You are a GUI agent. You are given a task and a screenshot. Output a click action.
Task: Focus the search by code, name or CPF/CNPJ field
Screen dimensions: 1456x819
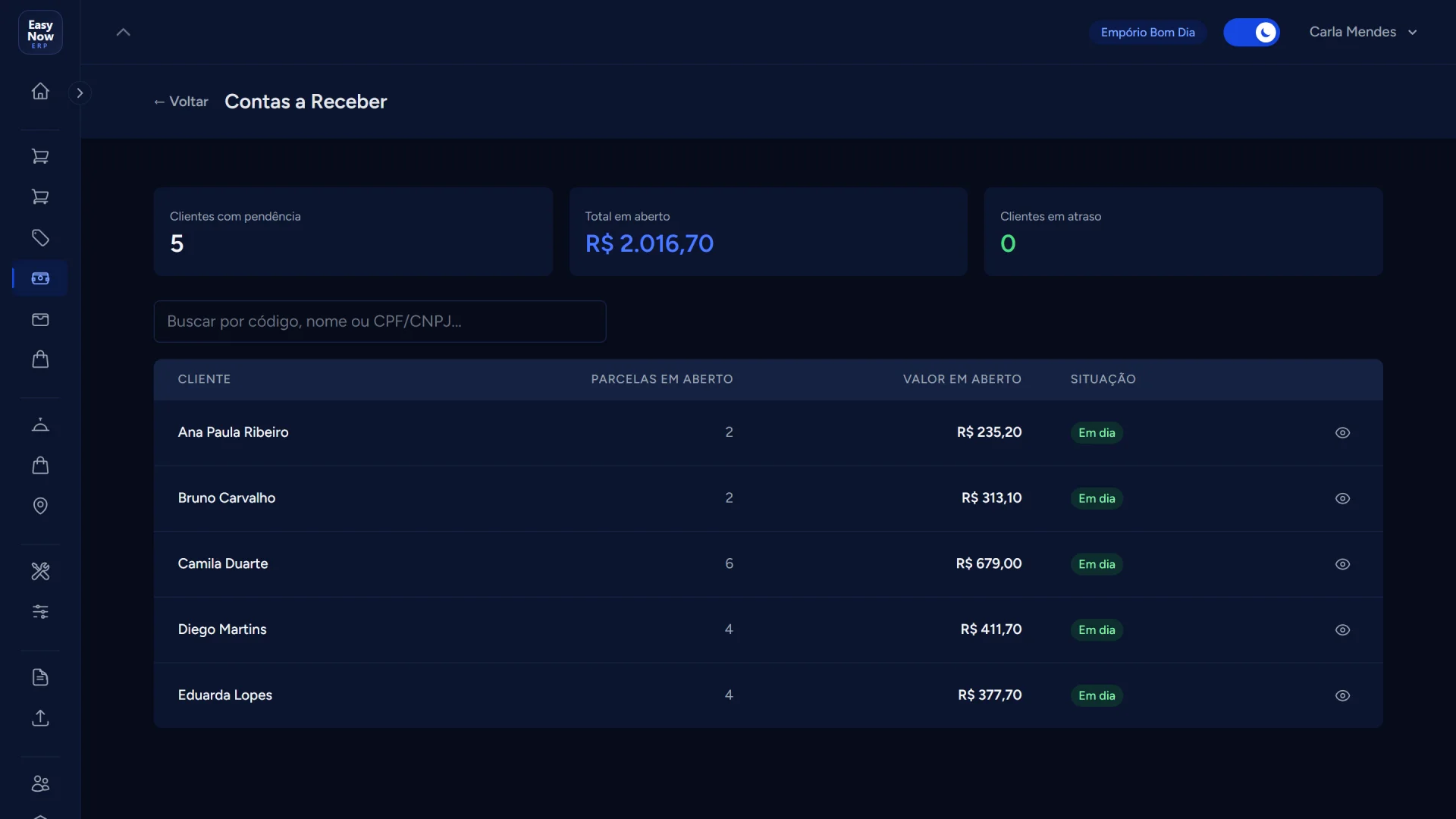click(379, 322)
